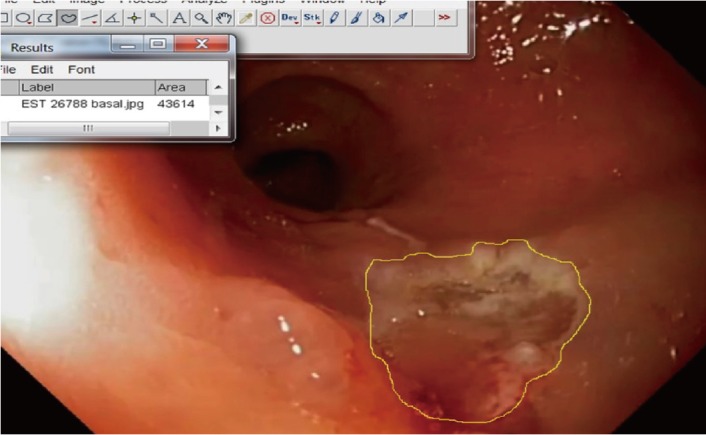
Task: Select the Magnifying glass zoom tool
Action: pos(201,18)
